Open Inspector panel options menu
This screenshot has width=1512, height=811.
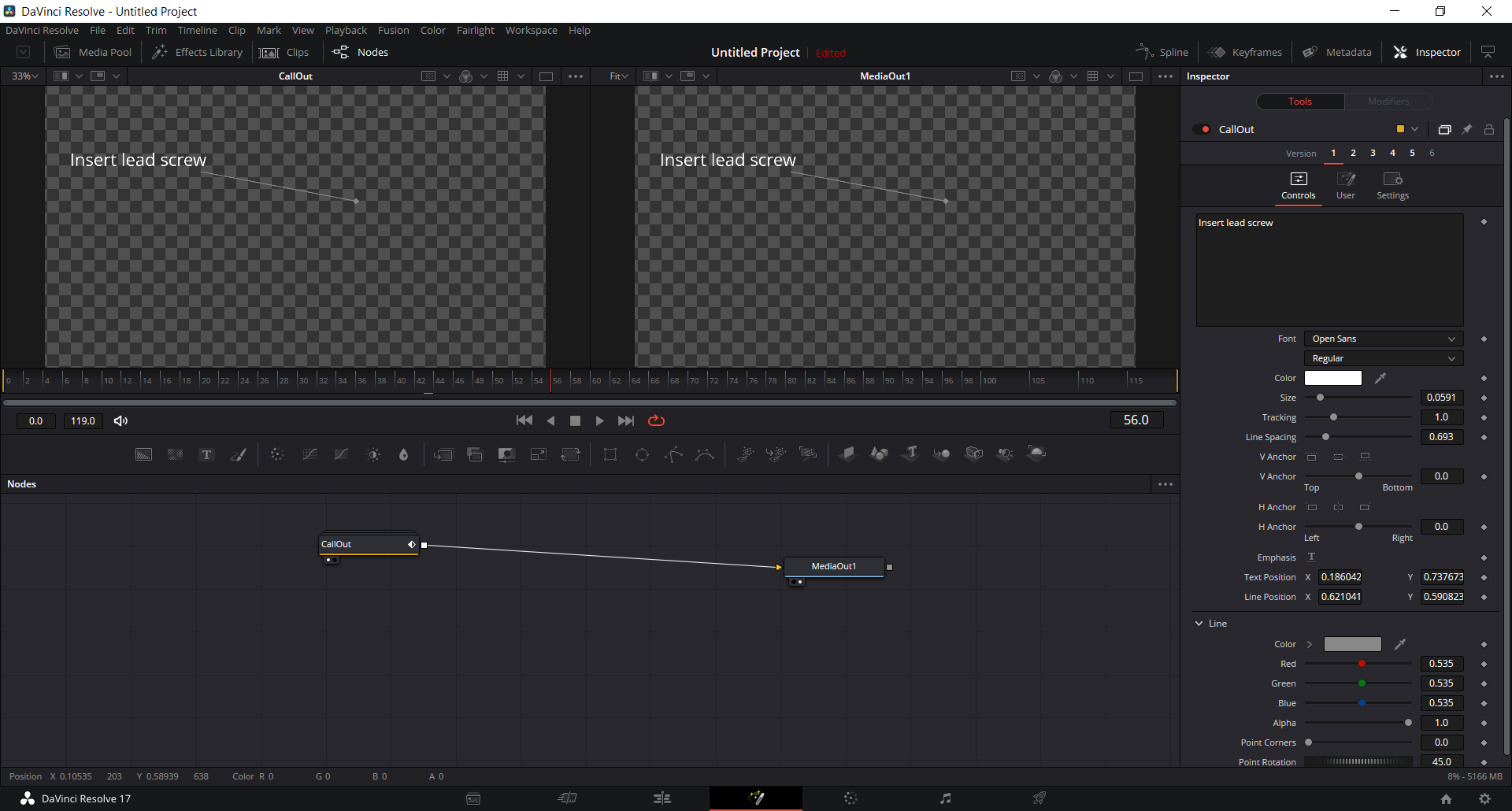tap(1496, 76)
